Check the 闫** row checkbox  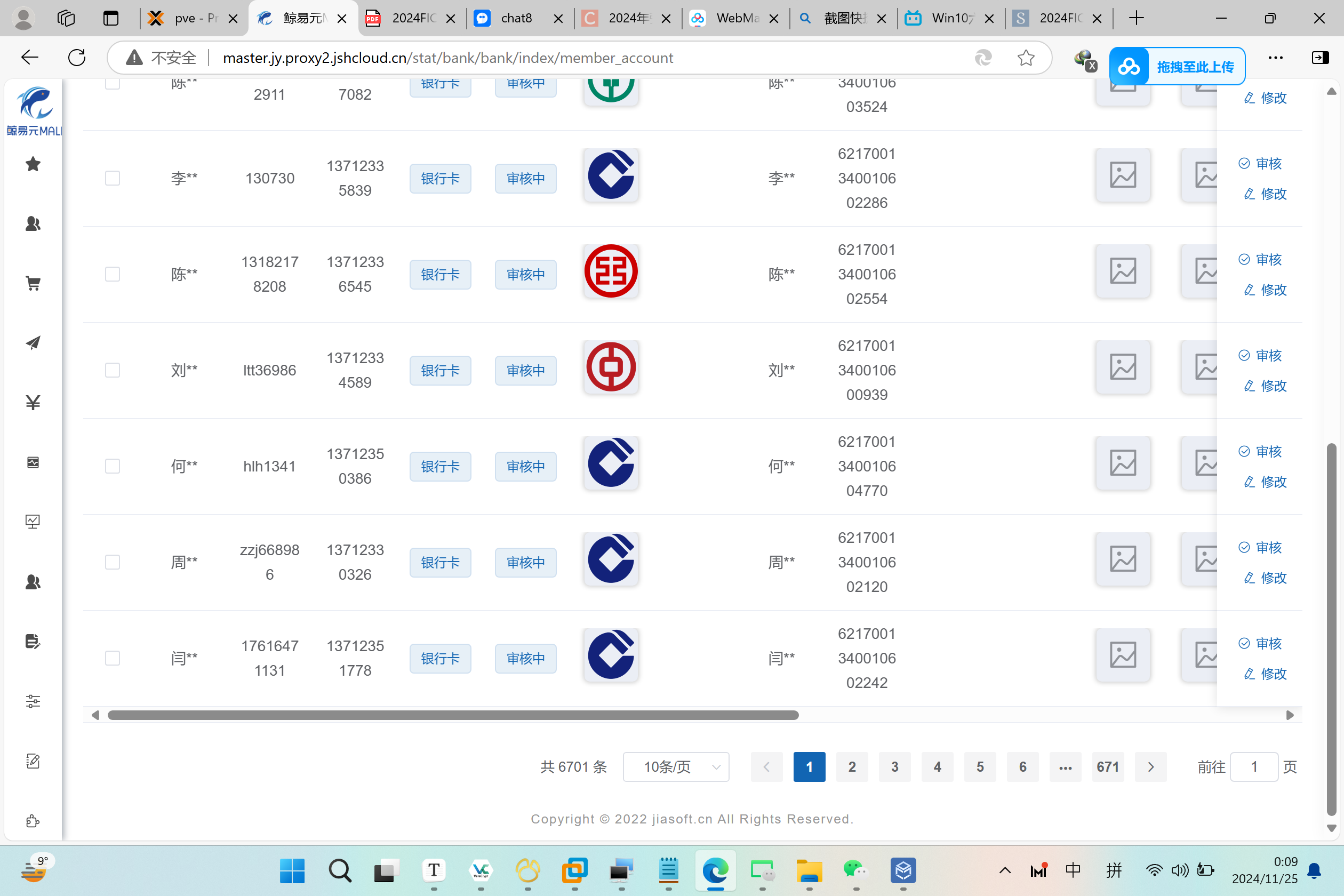click(113, 658)
